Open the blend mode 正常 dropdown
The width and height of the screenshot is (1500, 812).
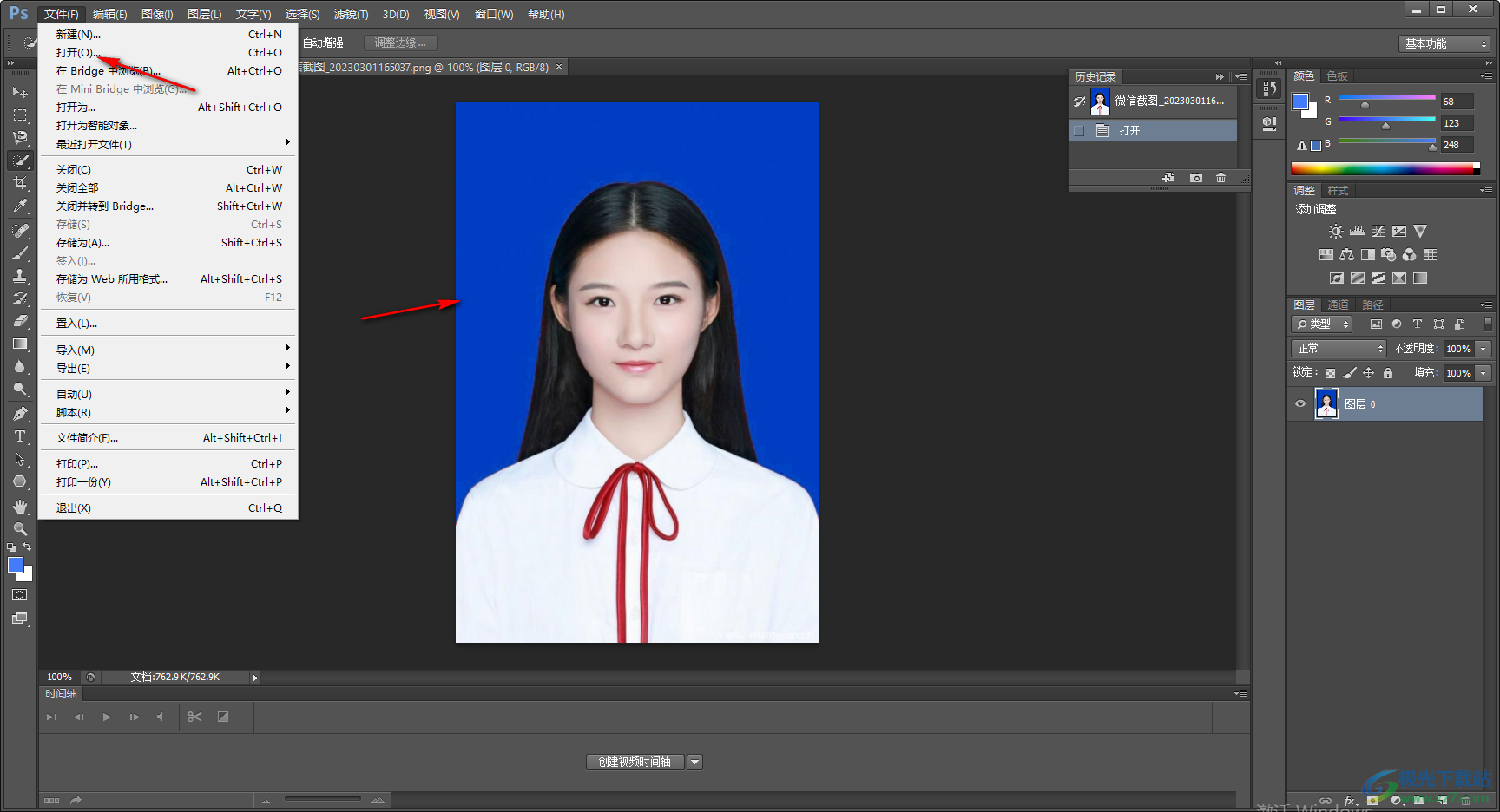(x=1338, y=349)
